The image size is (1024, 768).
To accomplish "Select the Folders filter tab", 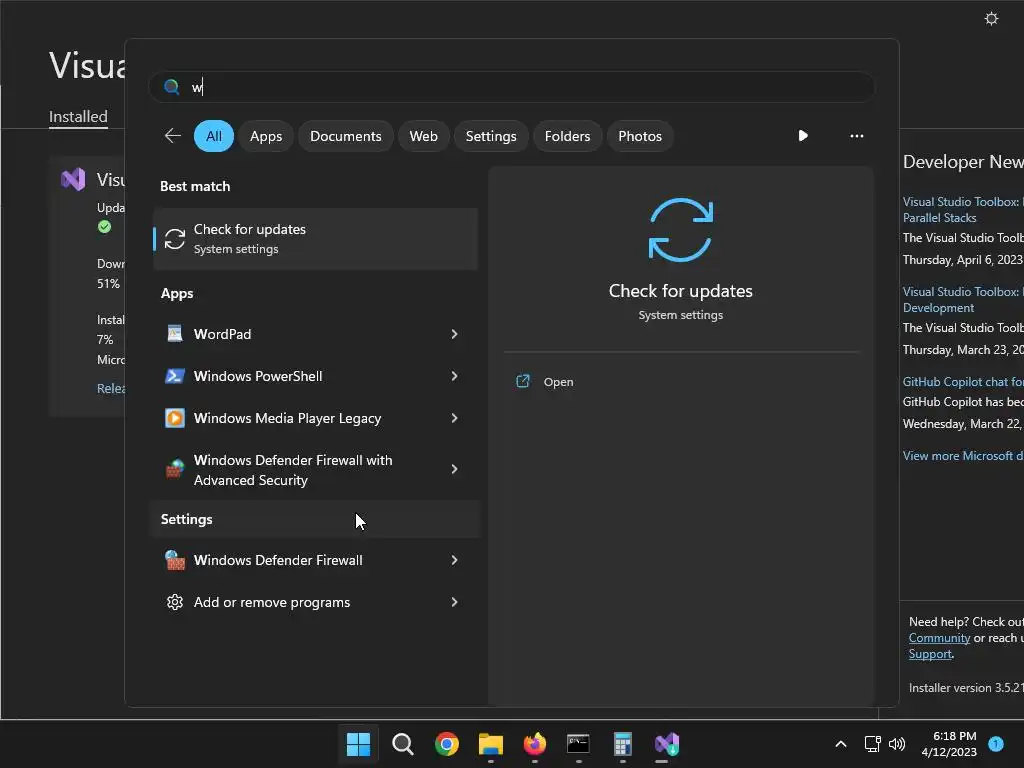I will [x=567, y=136].
